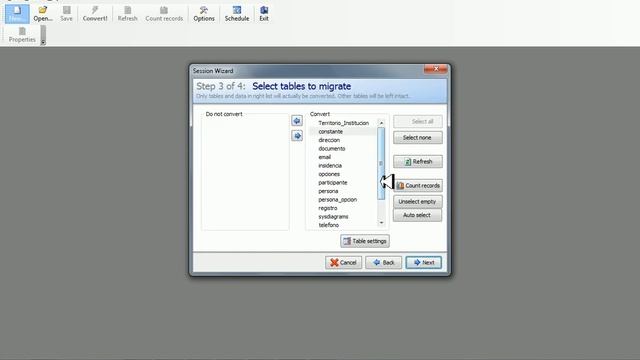This screenshot has width=640, height=360.
Task: Click the Refresh toolbar icon
Action: [x=127, y=13]
